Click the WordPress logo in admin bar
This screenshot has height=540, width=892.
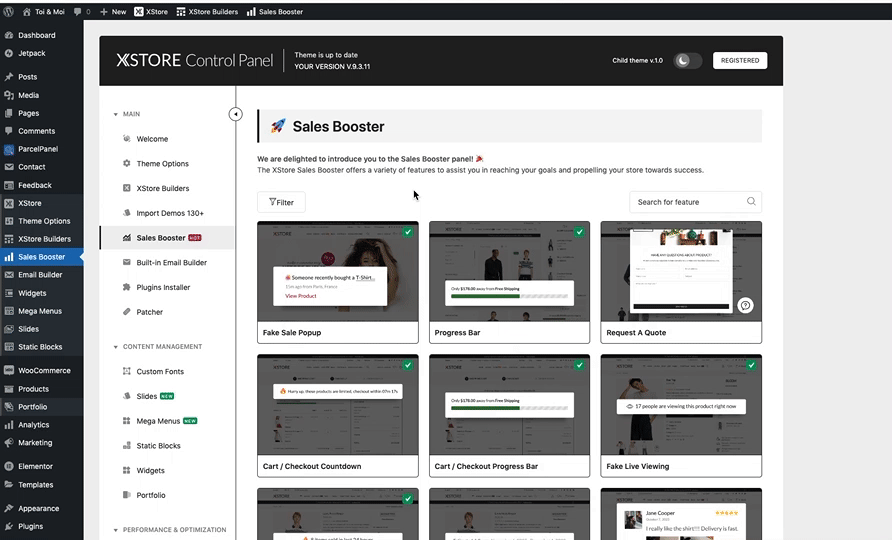8,11
